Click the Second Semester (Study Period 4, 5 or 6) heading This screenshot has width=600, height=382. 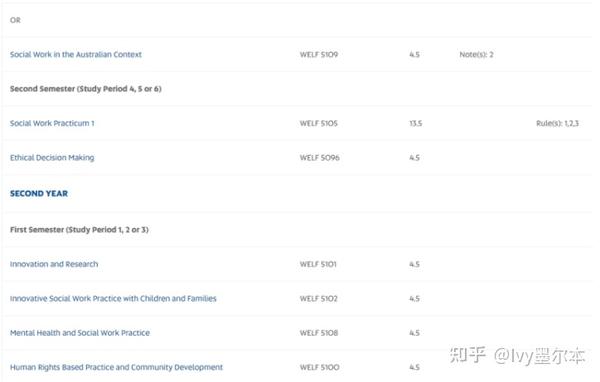86,89
